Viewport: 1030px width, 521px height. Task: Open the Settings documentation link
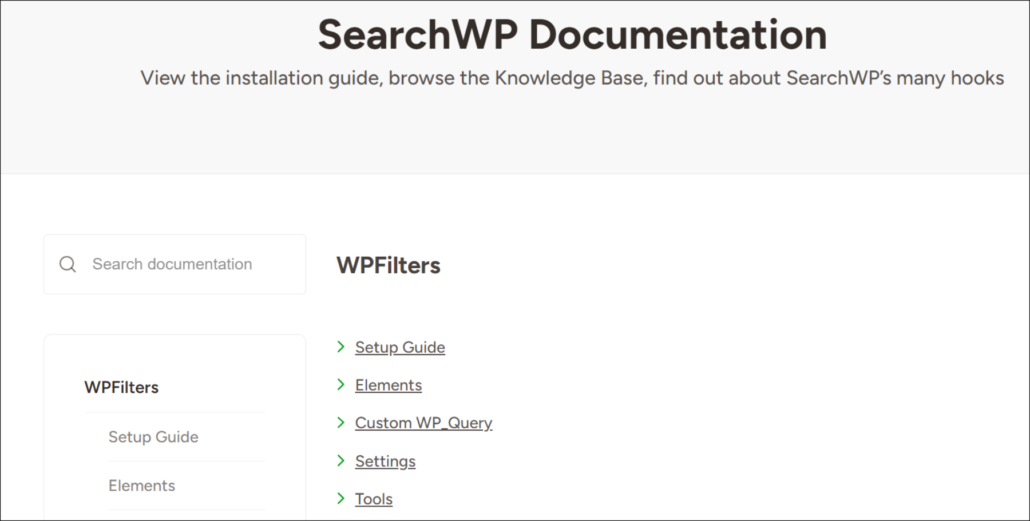pos(385,461)
